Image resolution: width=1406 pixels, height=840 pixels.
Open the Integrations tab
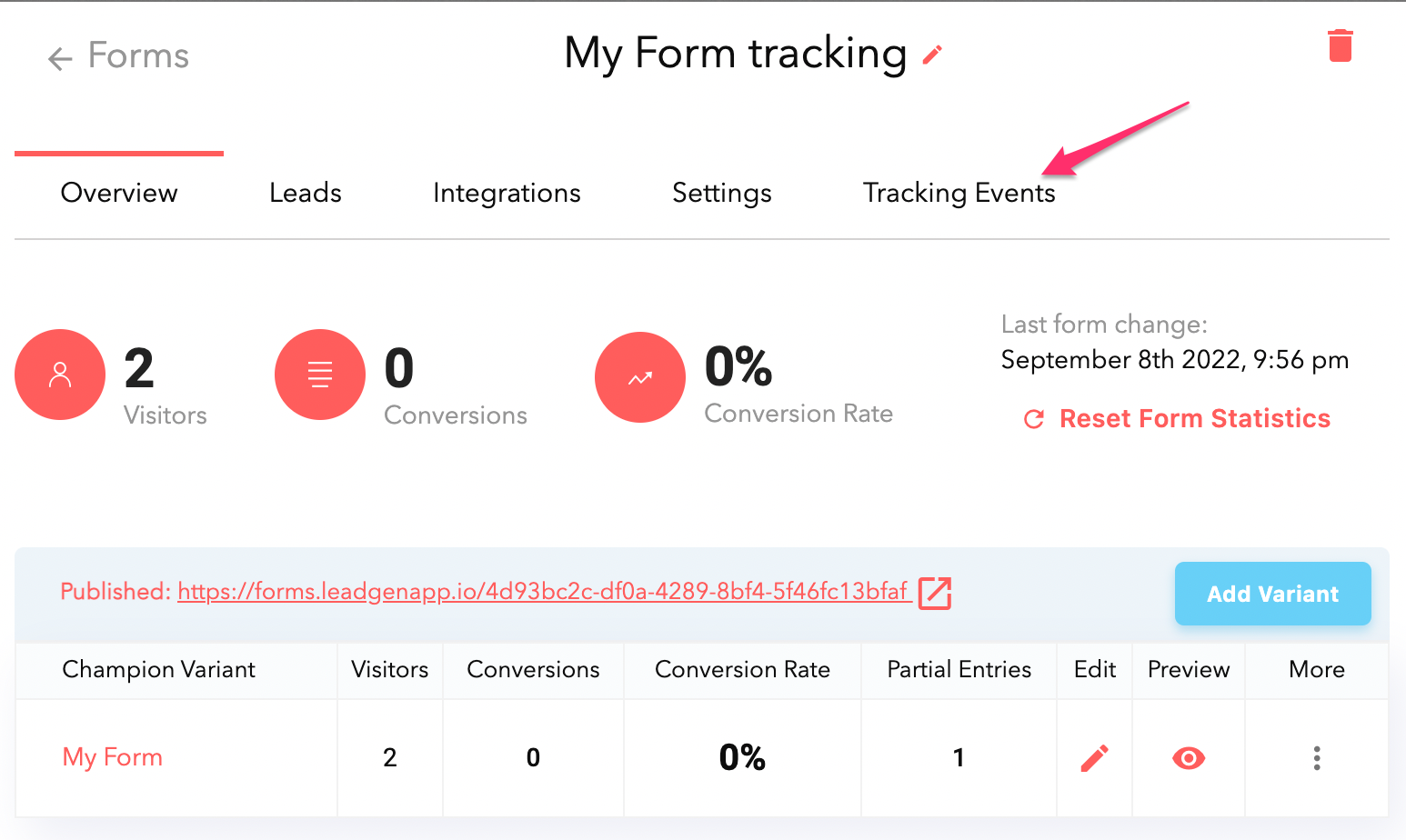(507, 193)
